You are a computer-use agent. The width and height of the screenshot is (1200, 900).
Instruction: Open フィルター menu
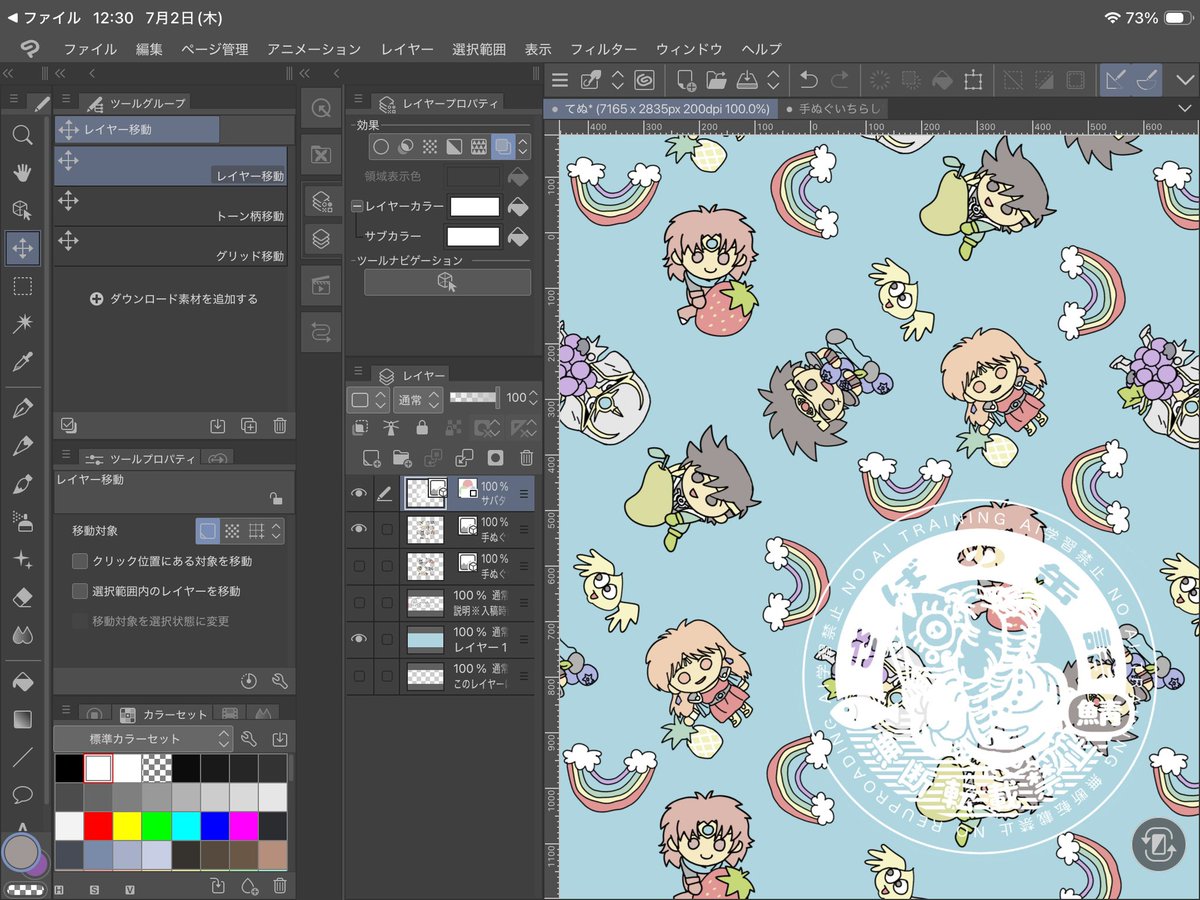pyautogui.click(x=603, y=49)
